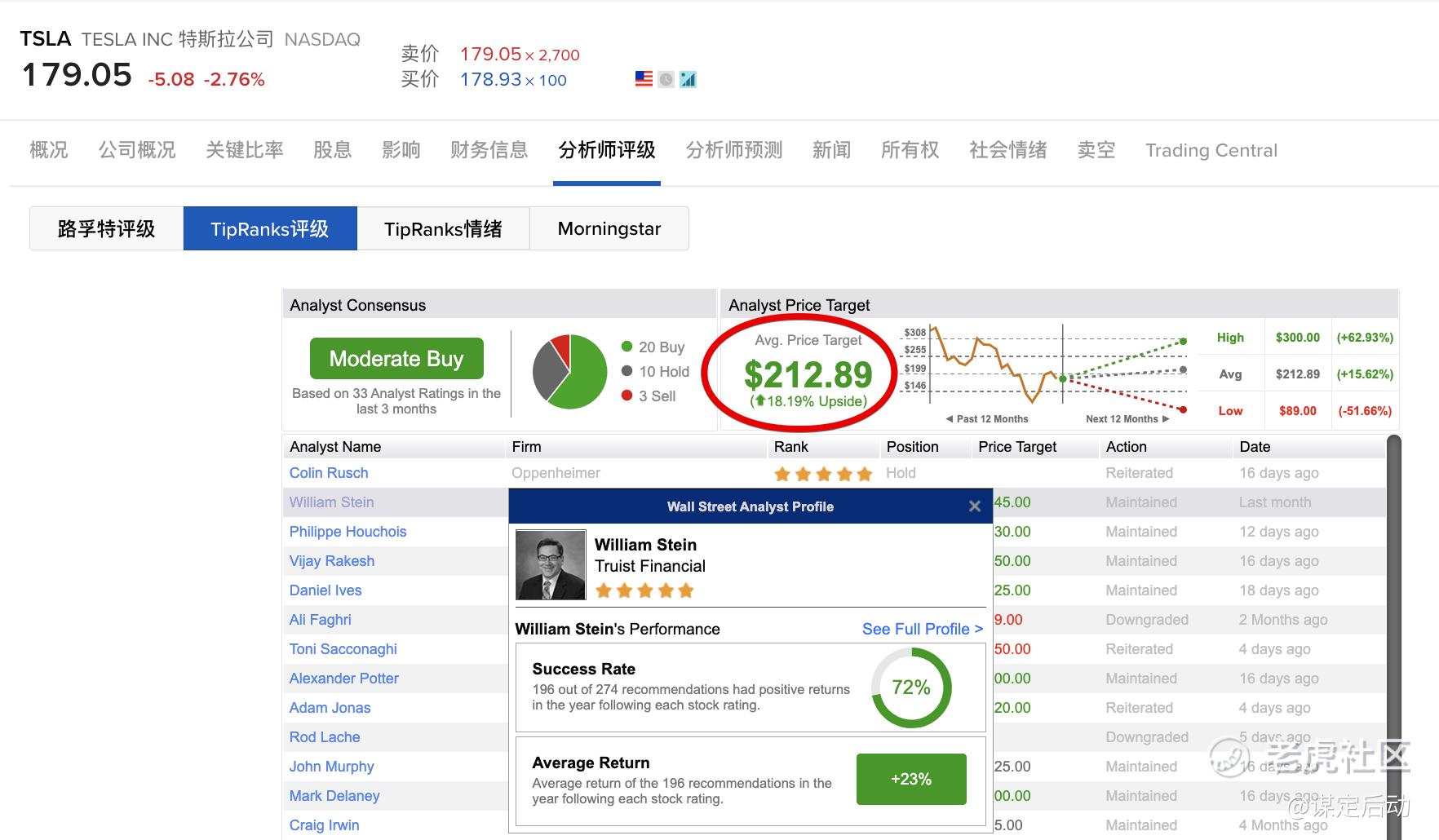Image resolution: width=1439 pixels, height=840 pixels.
Task: Open See Full Profile link
Action: (x=923, y=629)
